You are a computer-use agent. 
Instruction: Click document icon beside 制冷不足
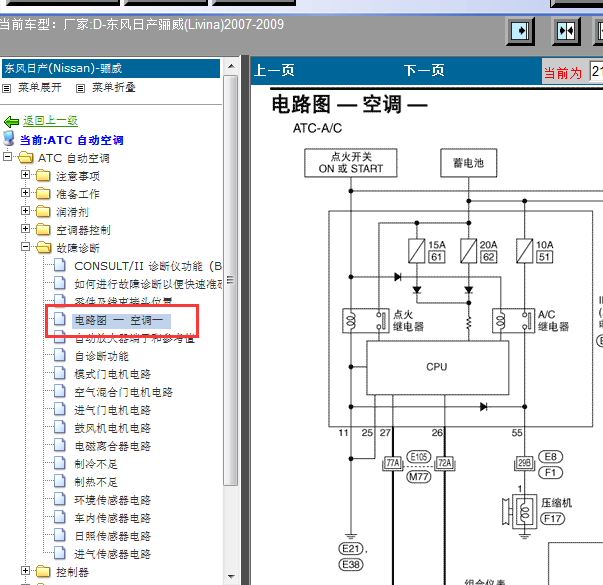60,463
